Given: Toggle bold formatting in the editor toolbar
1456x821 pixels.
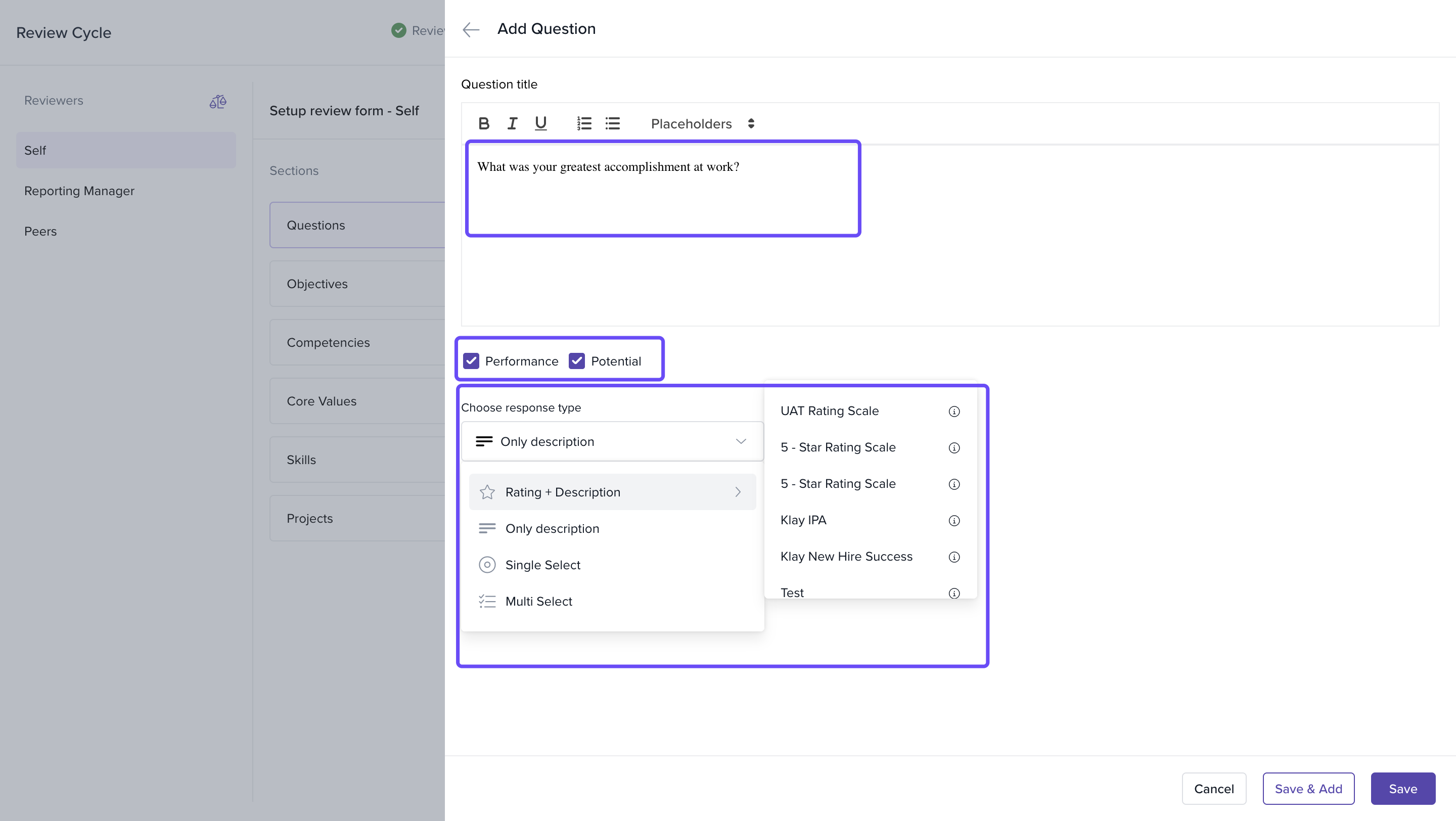Looking at the screenshot, I should 483,123.
